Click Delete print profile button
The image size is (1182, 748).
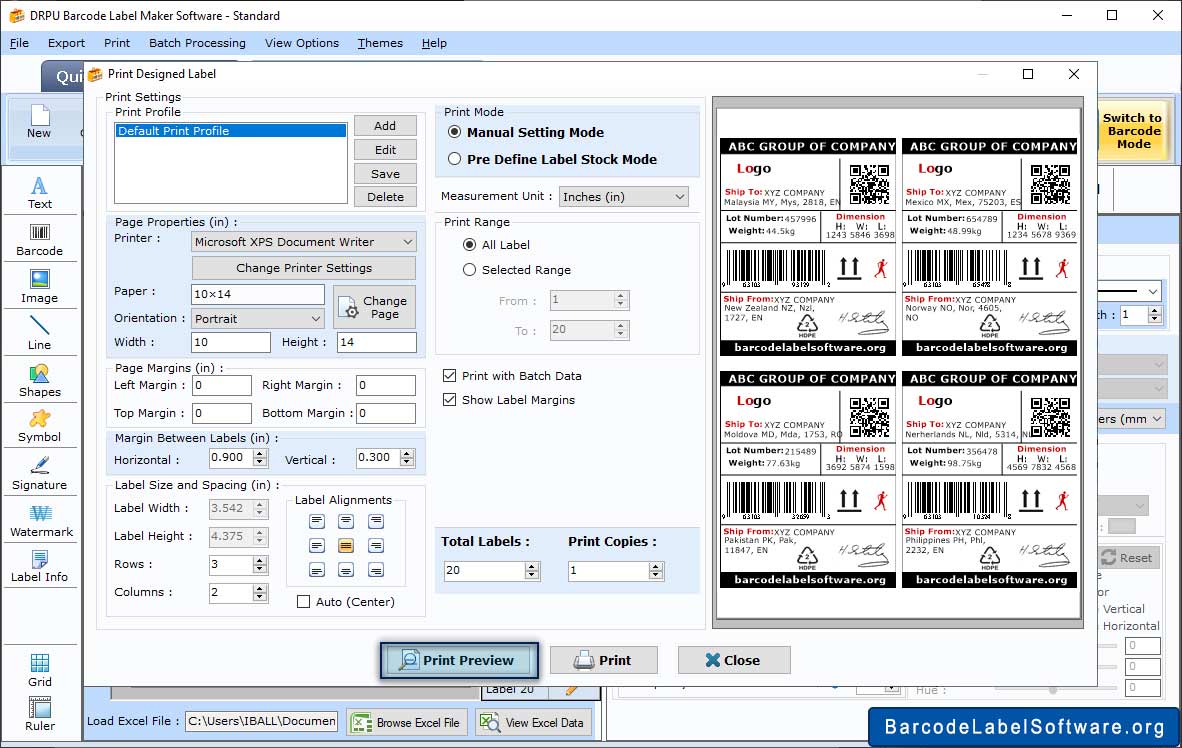click(x=385, y=197)
